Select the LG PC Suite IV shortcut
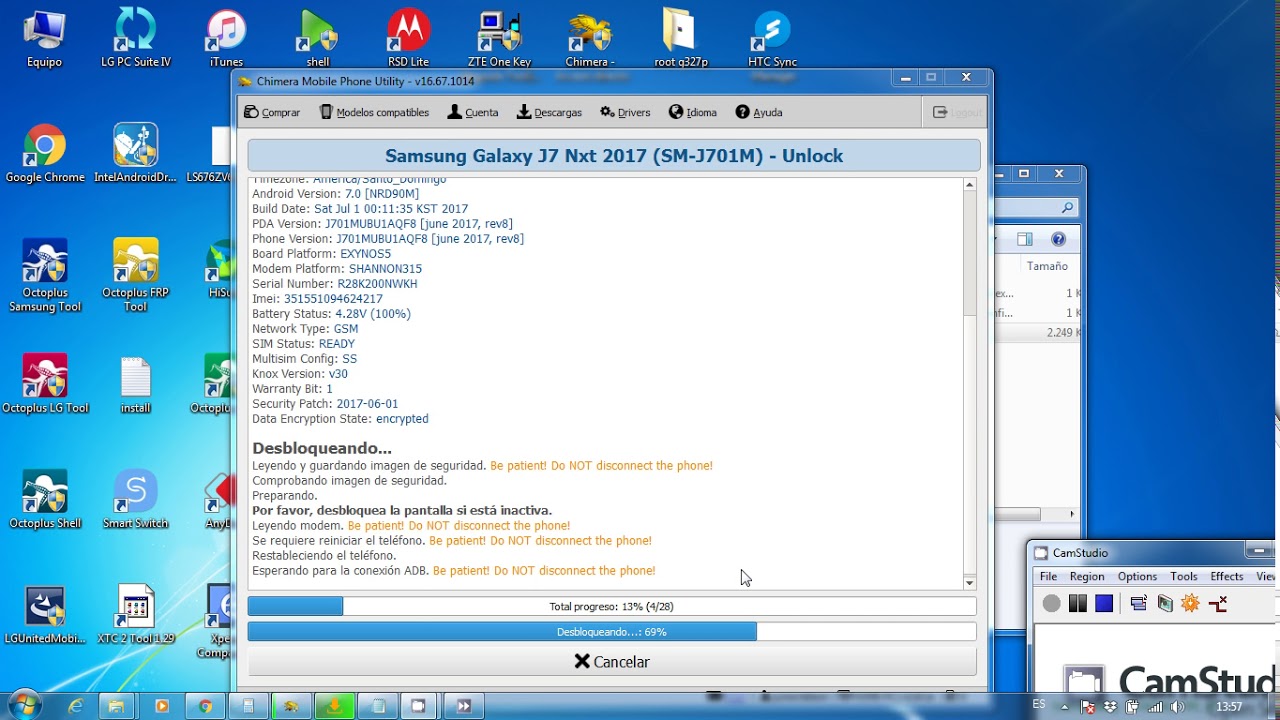 (x=136, y=38)
